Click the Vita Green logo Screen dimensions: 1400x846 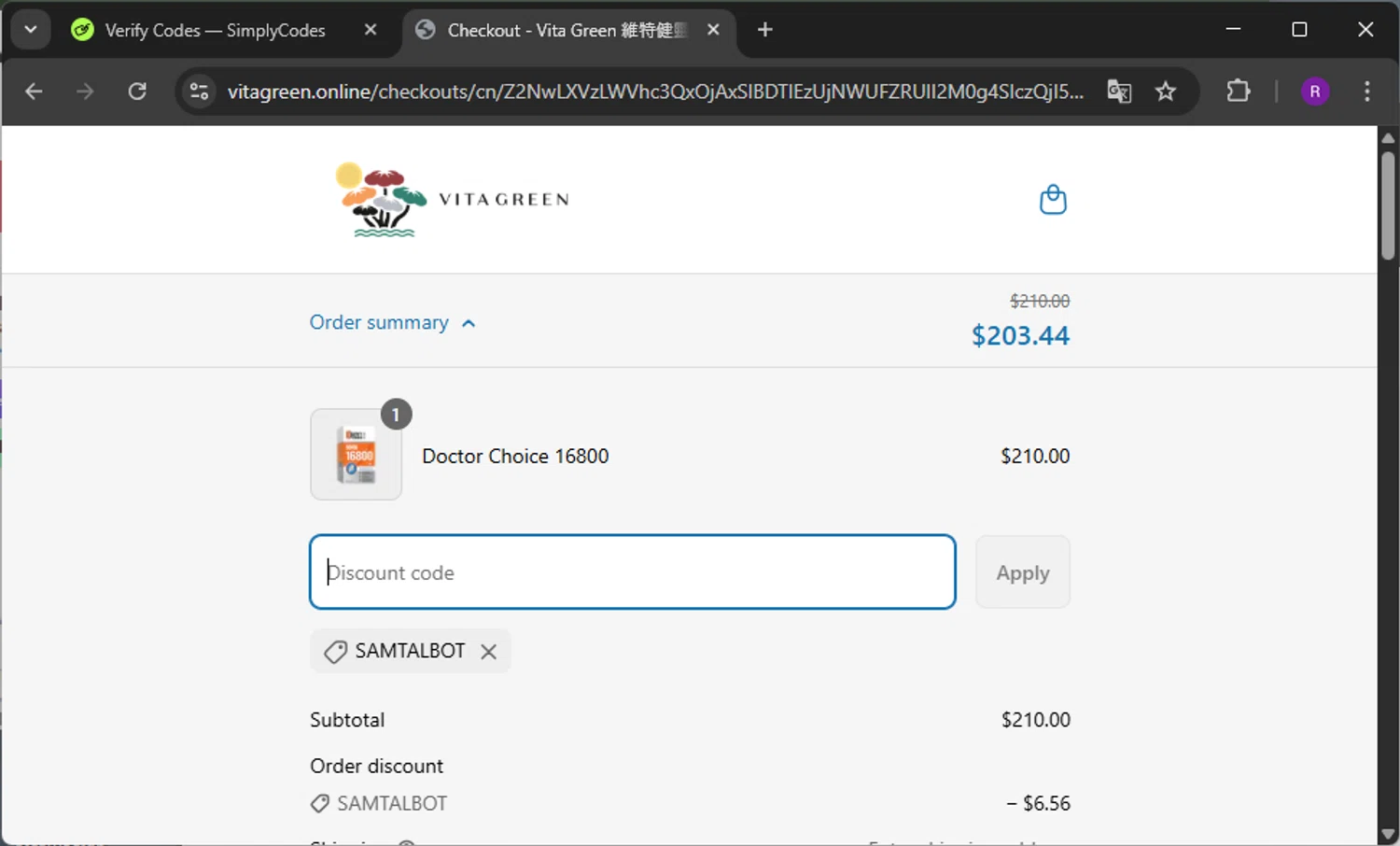[x=453, y=200]
